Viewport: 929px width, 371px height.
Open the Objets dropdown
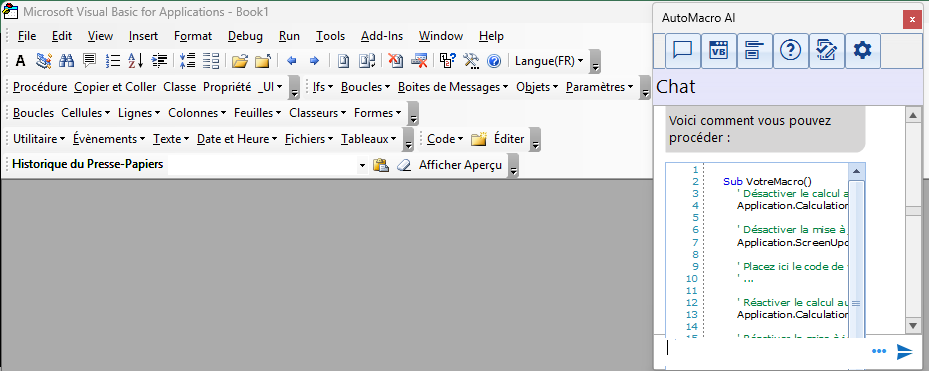tap(537, 87)
